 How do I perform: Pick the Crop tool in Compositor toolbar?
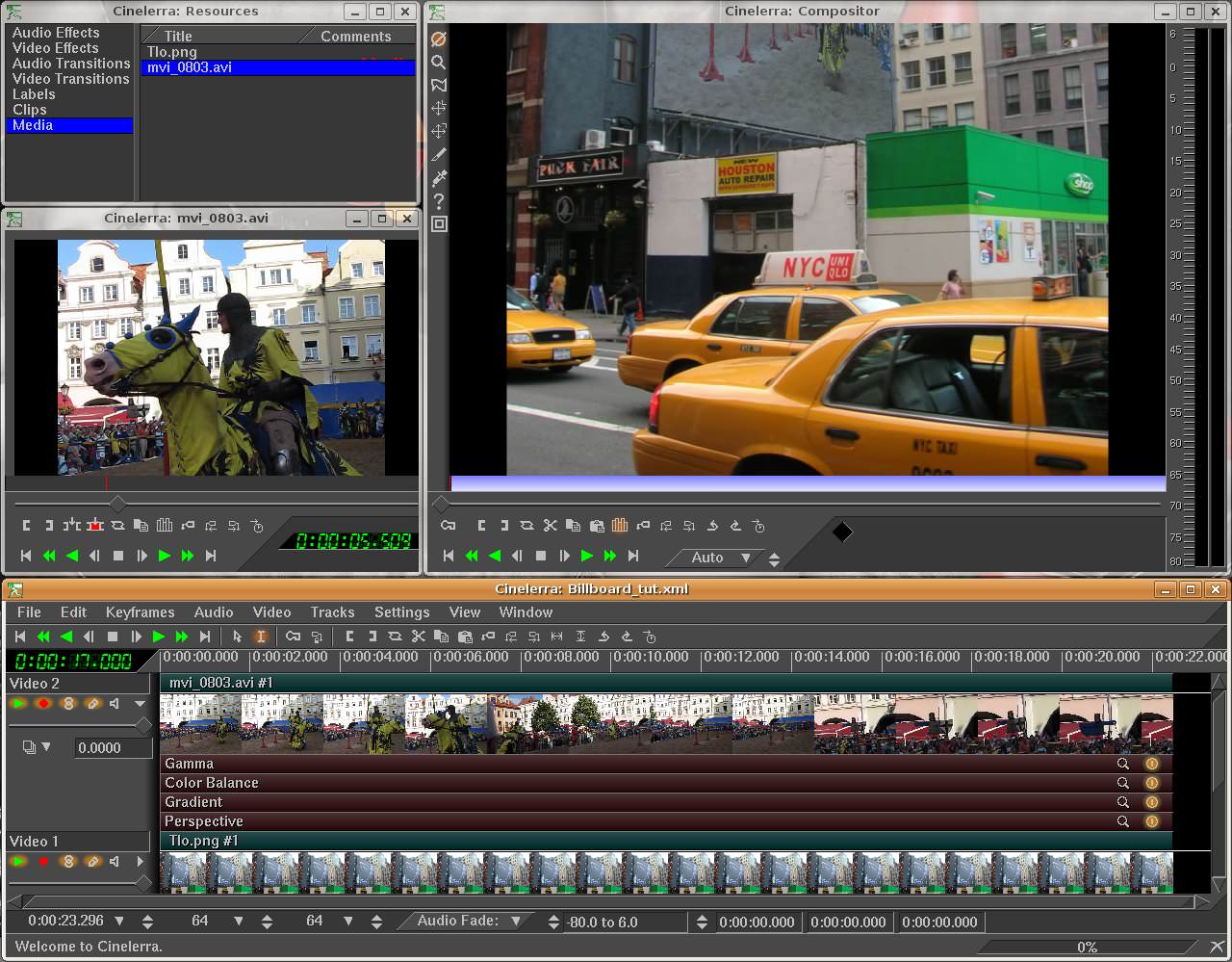click(439, 154)
